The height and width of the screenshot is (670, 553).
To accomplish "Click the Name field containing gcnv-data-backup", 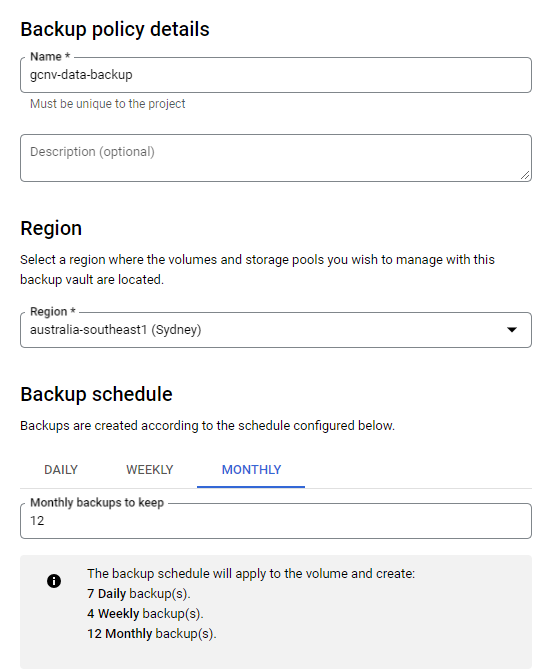I will click(276, 75).
